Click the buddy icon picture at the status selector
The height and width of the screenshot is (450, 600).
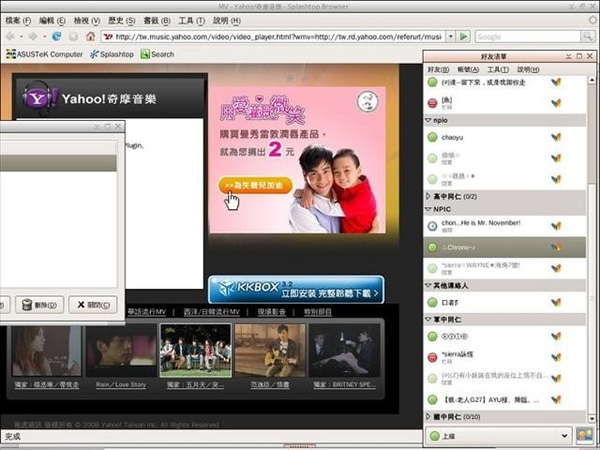click(x=584, y=436)
